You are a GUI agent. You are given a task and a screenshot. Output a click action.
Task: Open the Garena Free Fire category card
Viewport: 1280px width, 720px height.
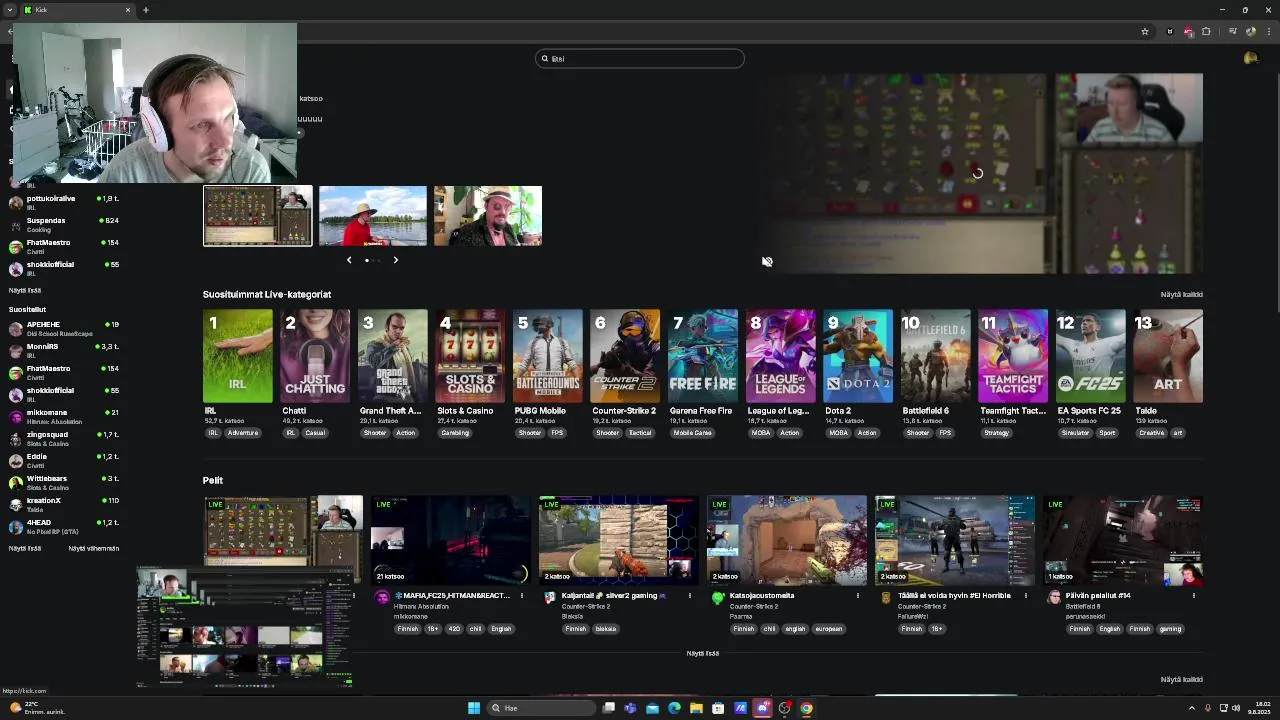[x=703, y=356]
